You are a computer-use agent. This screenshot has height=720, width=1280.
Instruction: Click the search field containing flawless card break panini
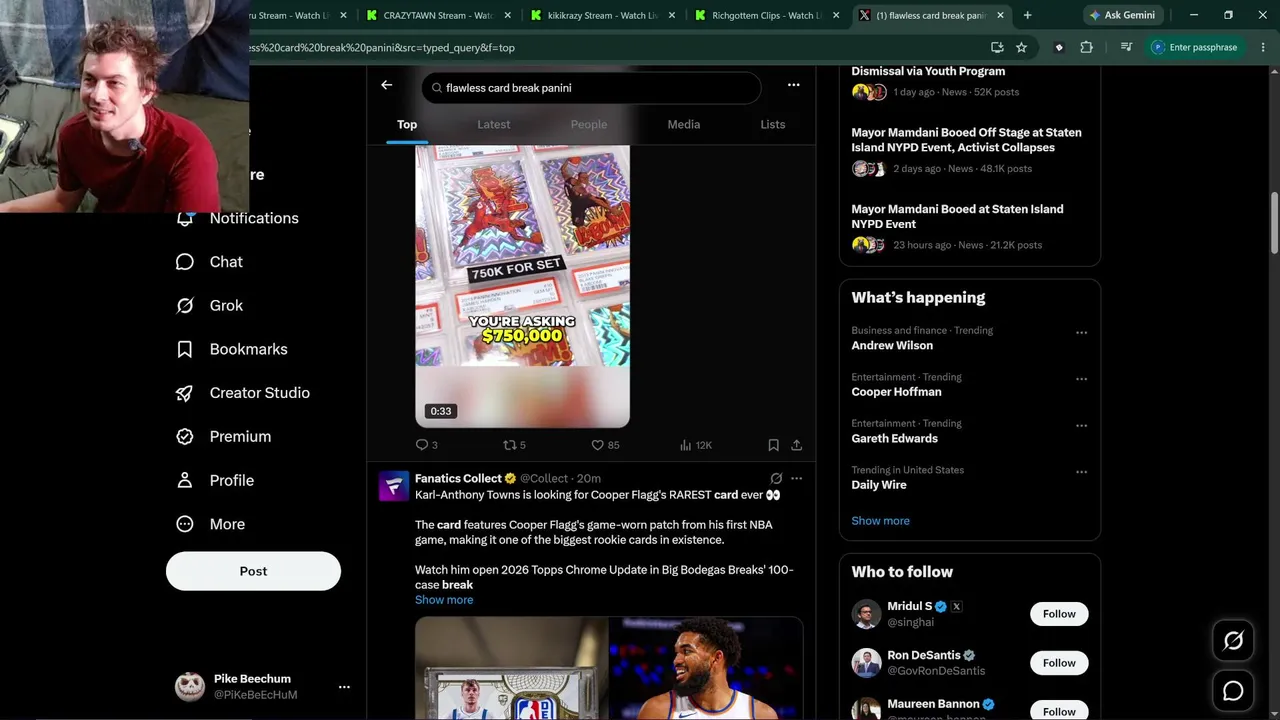click(x=591, y=88)
